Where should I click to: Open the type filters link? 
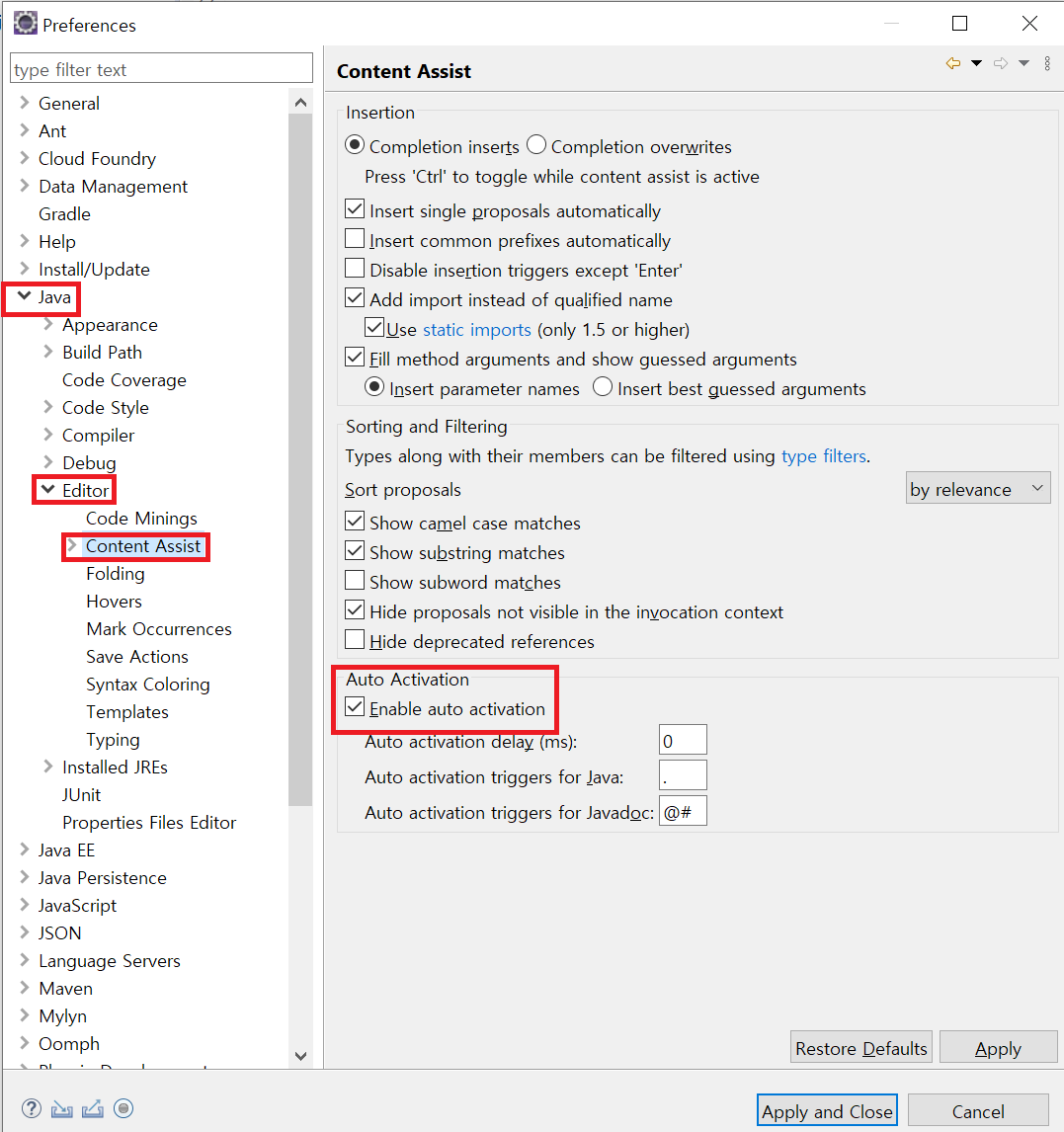coord(823,456)
